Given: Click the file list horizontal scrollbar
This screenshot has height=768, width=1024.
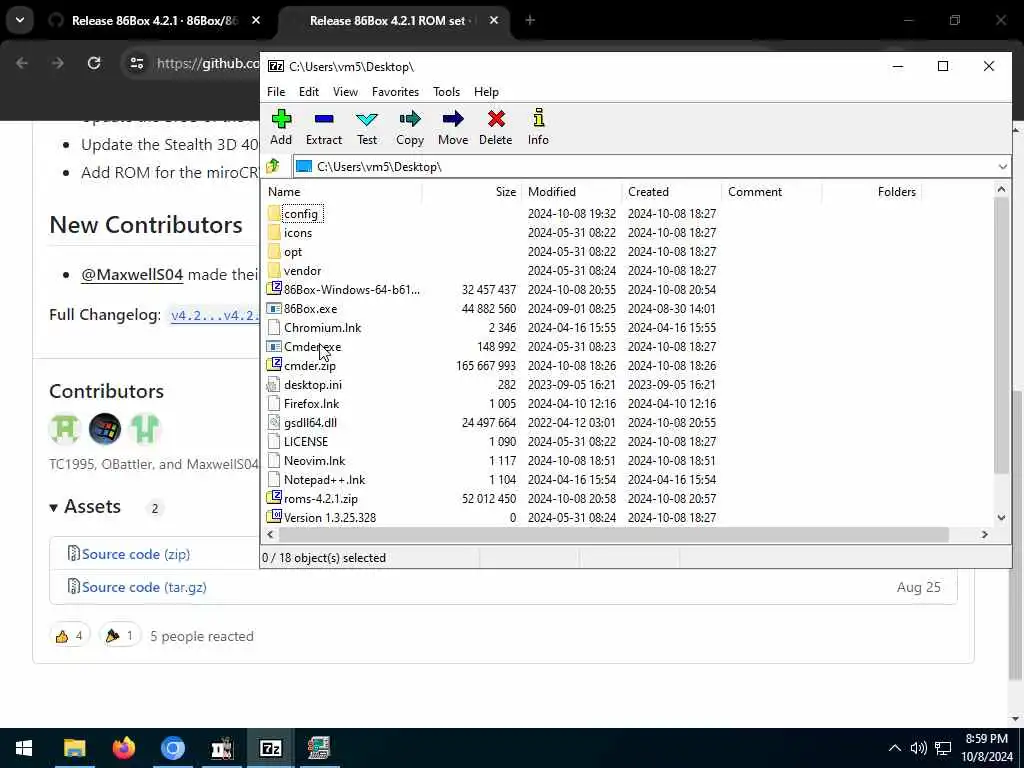Looking at the screenshot, I should (614, 534).
